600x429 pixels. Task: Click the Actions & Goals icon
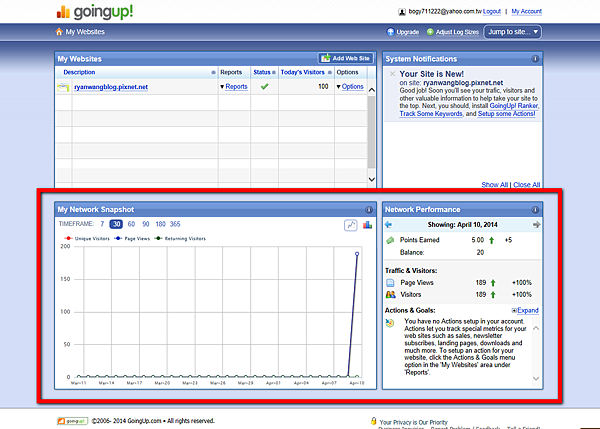pos(390,323)
